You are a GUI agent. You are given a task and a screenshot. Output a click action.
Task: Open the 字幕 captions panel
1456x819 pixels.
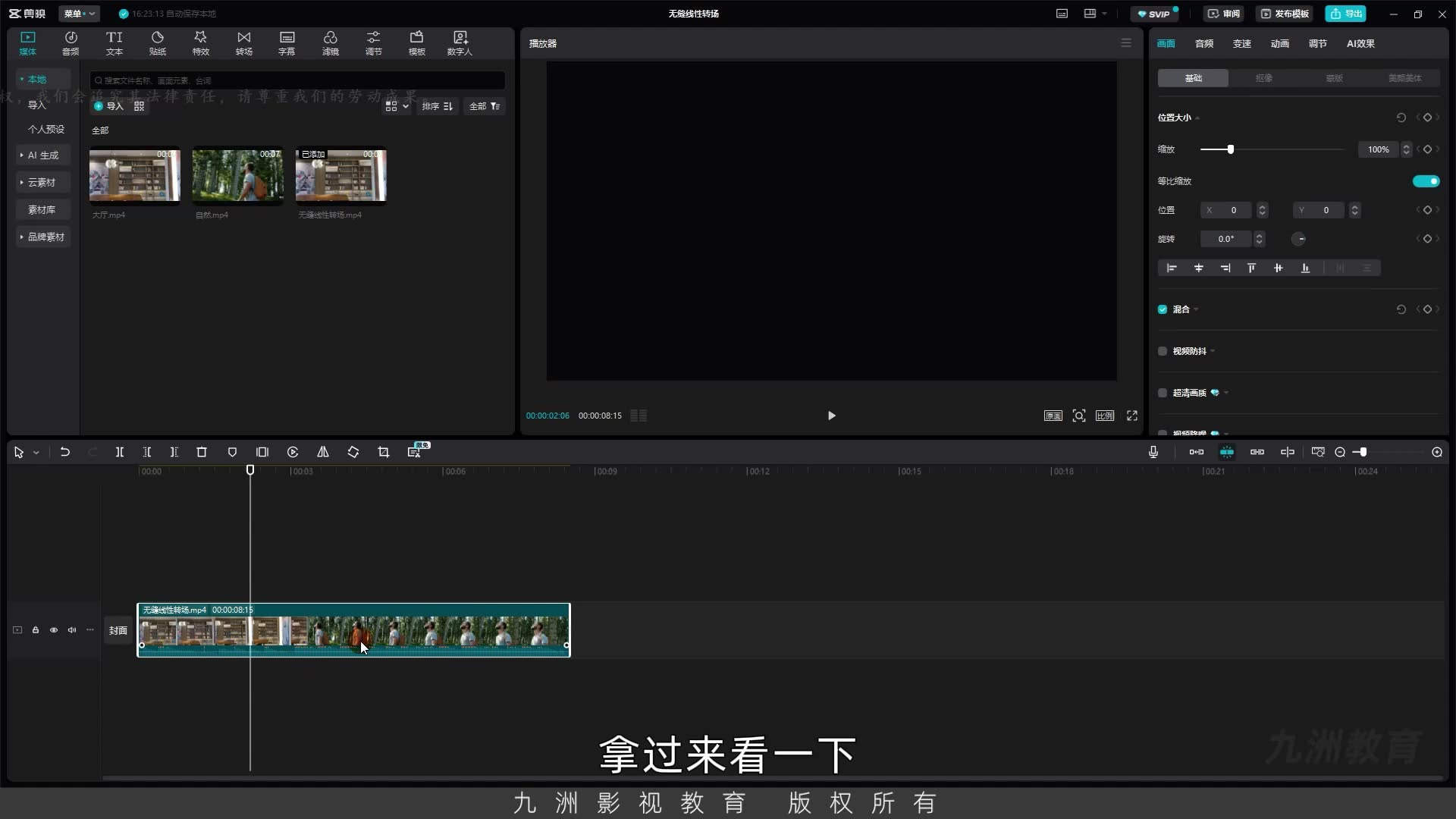click(x=287, y=43)
